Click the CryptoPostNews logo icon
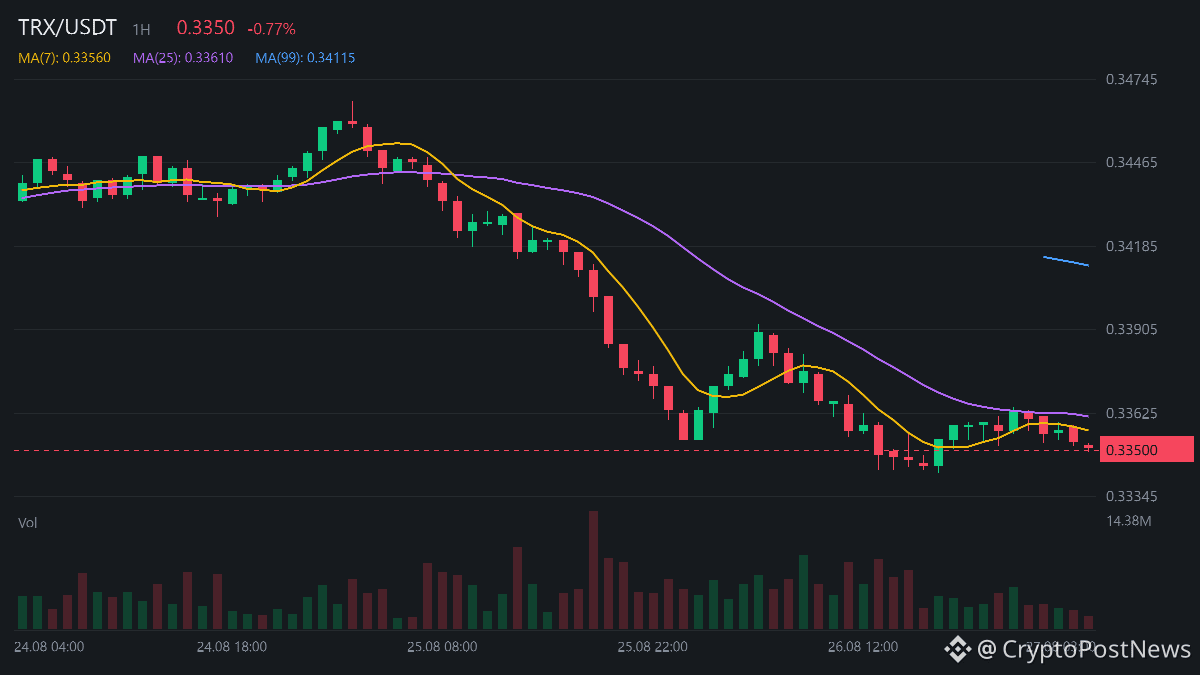Viewport: 1200px width, 675px height. click(x=958, y=650)
